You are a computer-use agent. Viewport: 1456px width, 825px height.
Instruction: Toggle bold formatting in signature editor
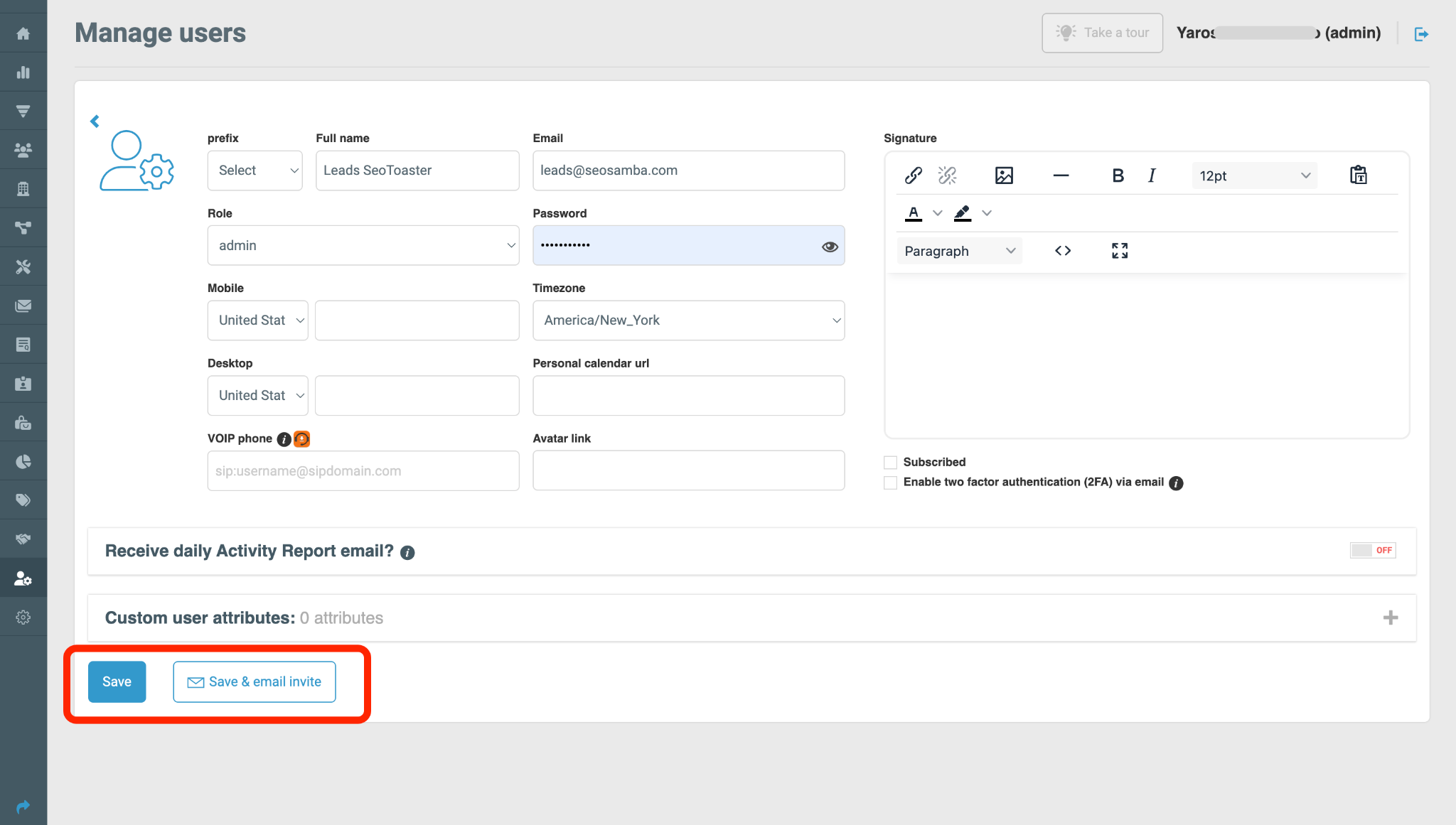tap(1117, 176)
